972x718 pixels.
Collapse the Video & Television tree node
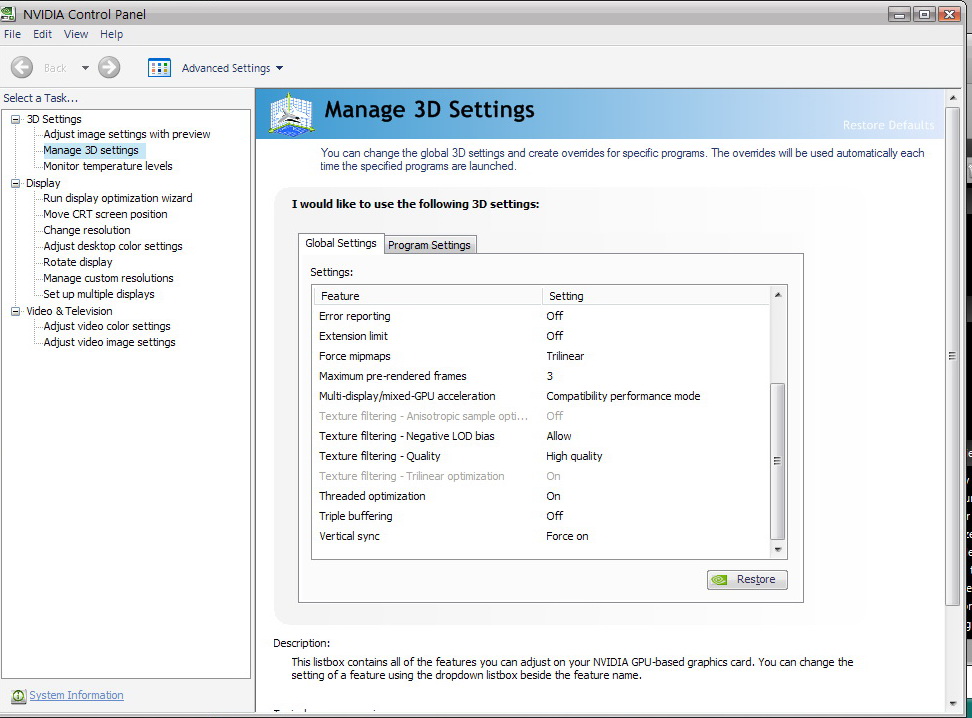tap(15, 311)
